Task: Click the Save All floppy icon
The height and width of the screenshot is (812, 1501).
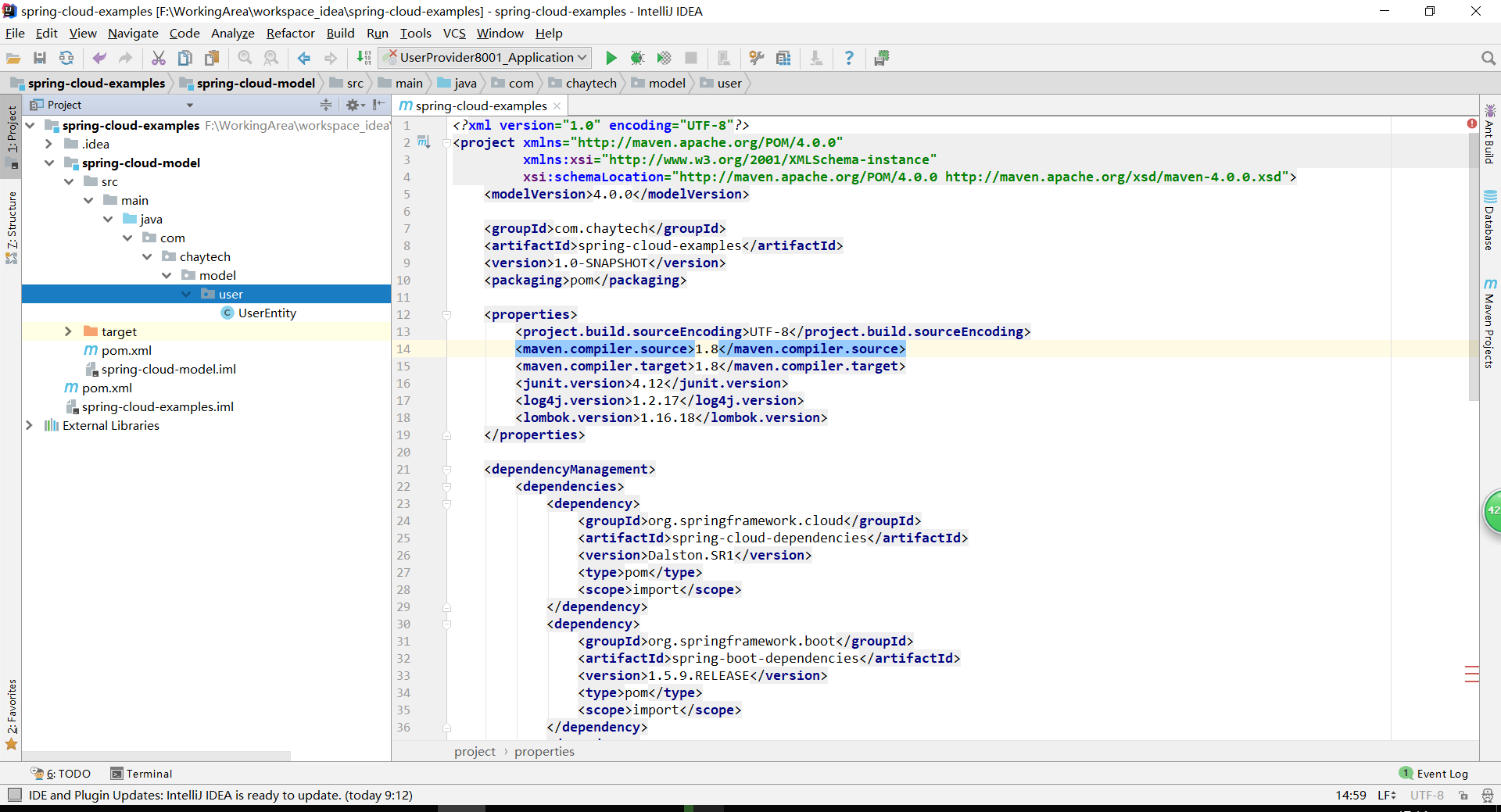Action: (40, 58)
